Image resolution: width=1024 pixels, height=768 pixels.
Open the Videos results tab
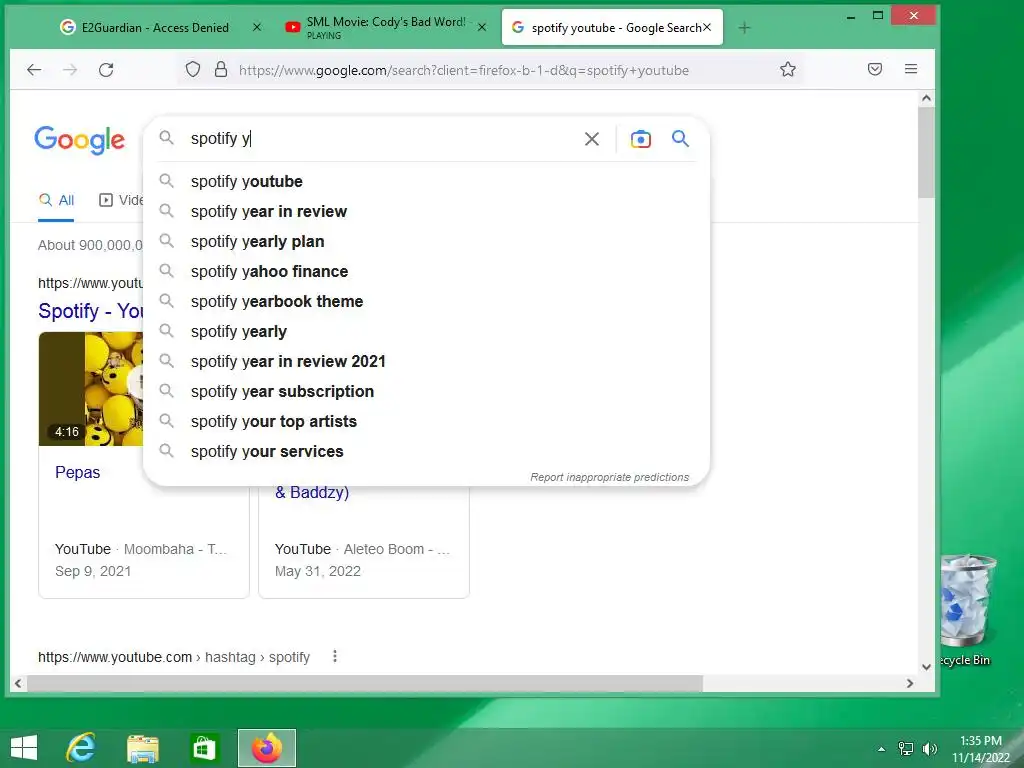[121, 200]
